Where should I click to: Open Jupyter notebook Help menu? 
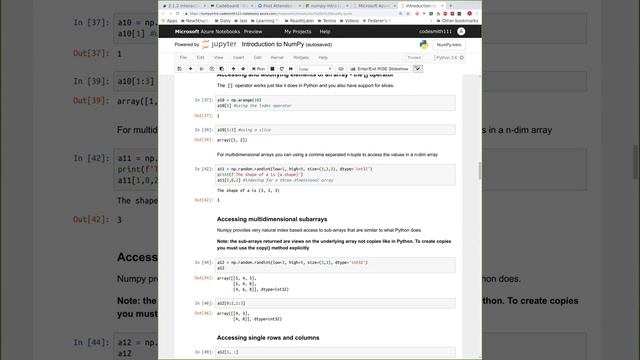[323, 58]
